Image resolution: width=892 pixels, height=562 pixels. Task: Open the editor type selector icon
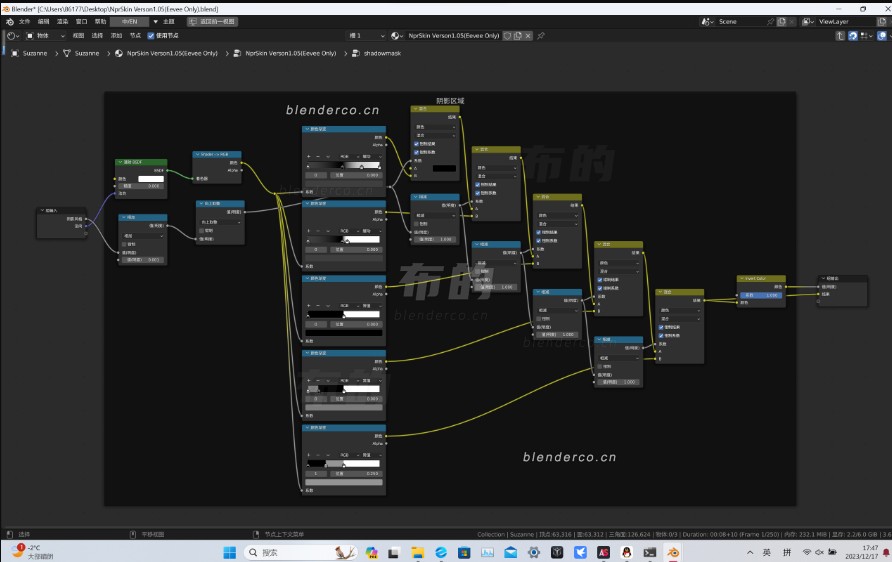(x=13, y=36)
